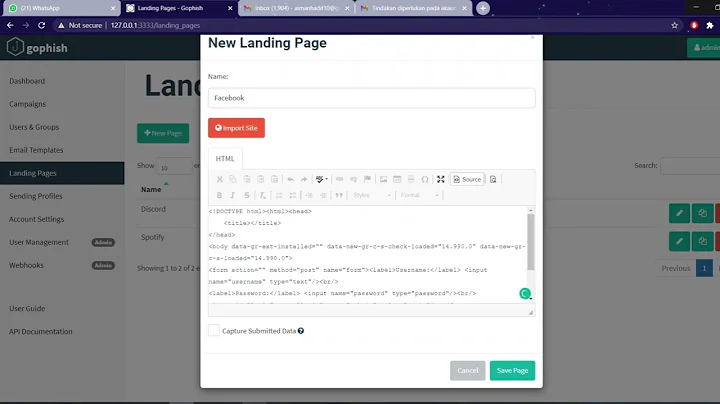The image size is (720, 404).
Task: Open the spell checker dropdown
Action: 321,180
